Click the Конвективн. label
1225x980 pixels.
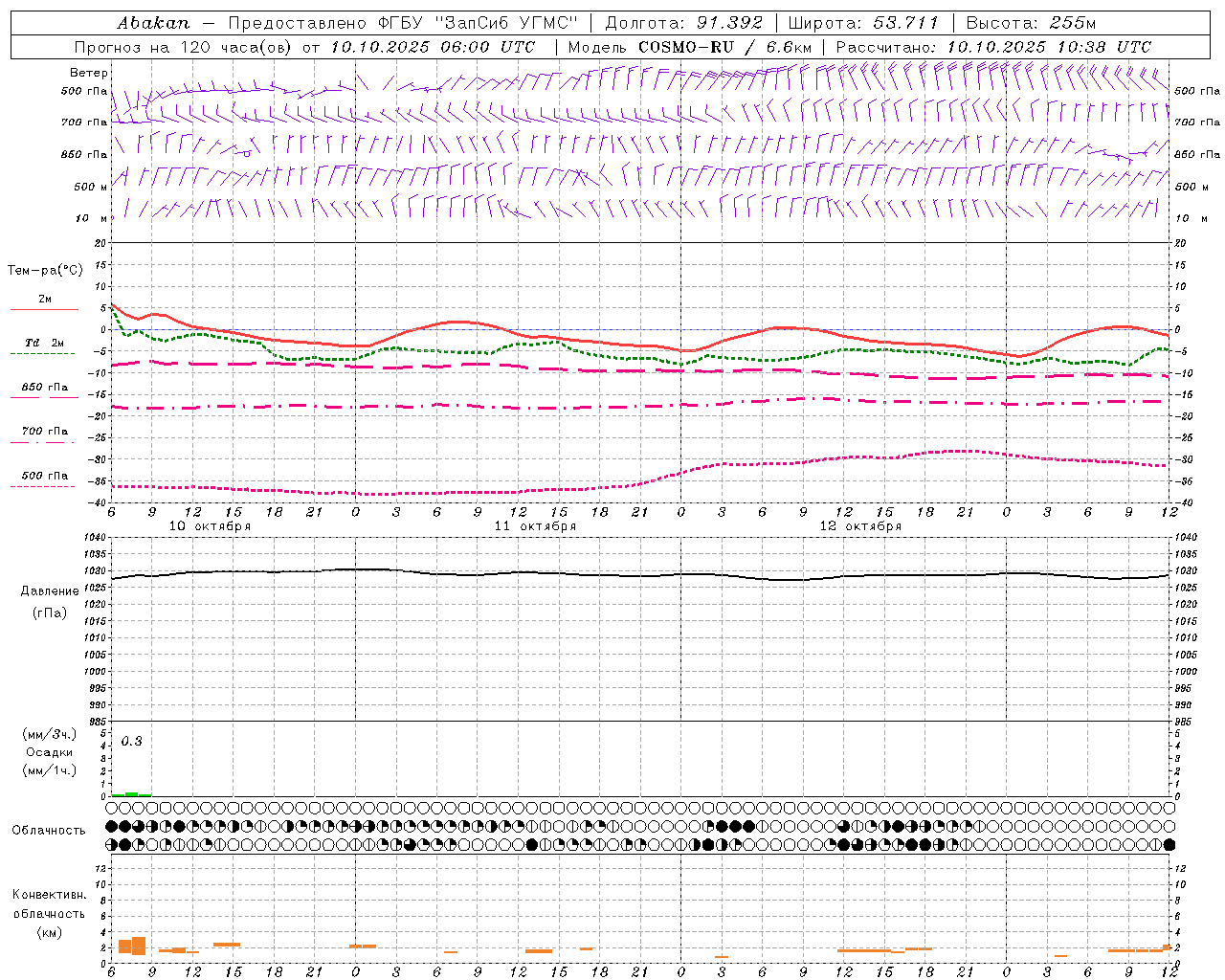pos(49,895)
